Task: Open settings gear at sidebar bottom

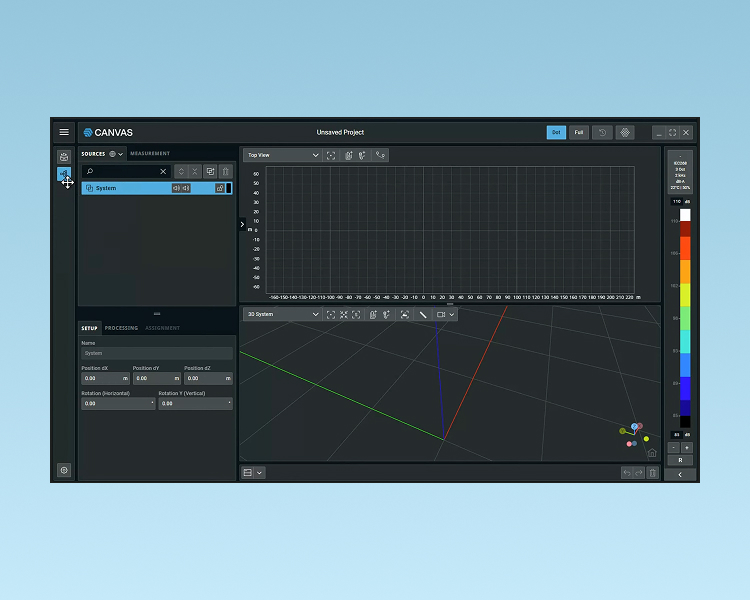Action: point(64,470)
